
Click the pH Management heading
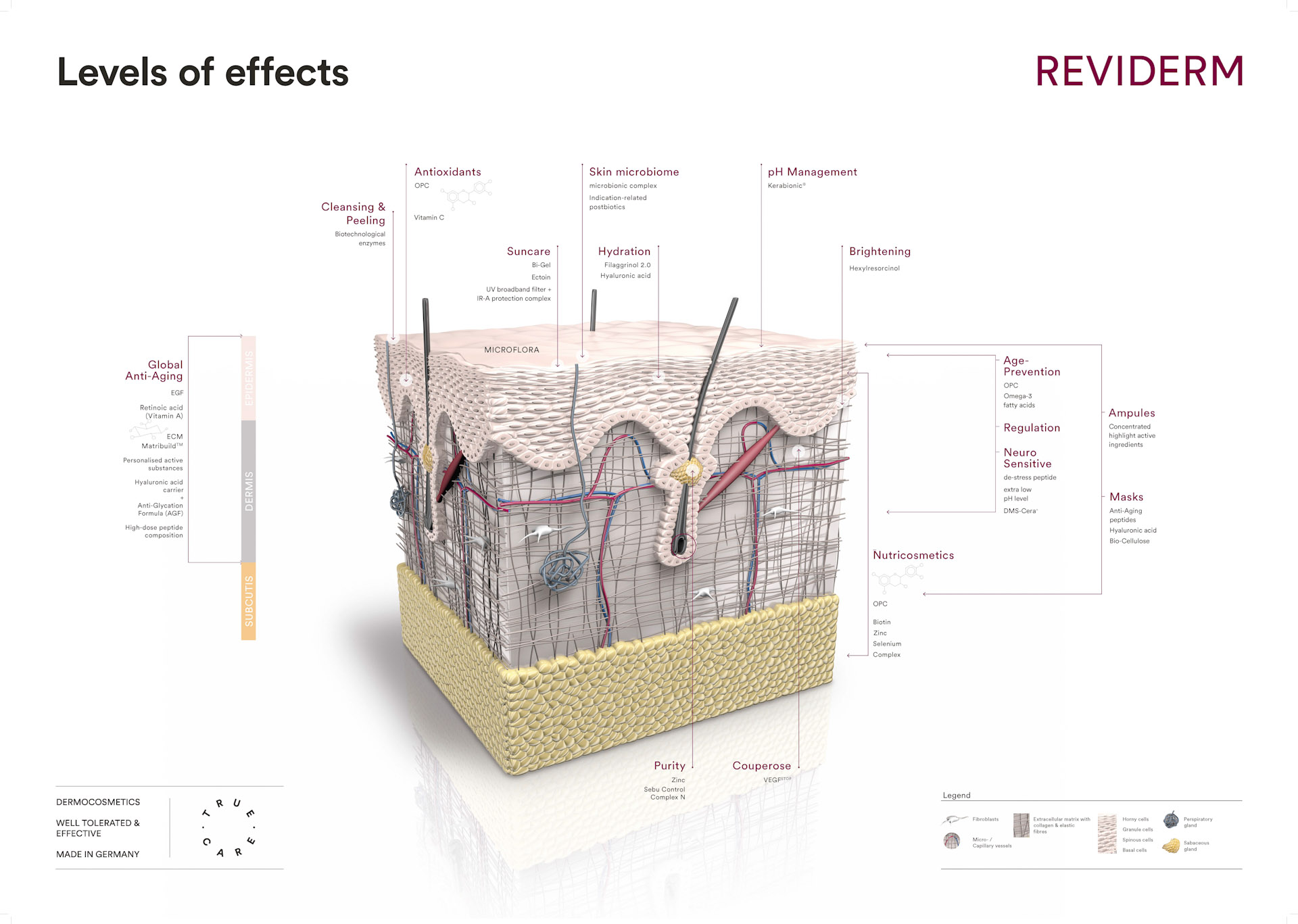[x=812, y=172]
